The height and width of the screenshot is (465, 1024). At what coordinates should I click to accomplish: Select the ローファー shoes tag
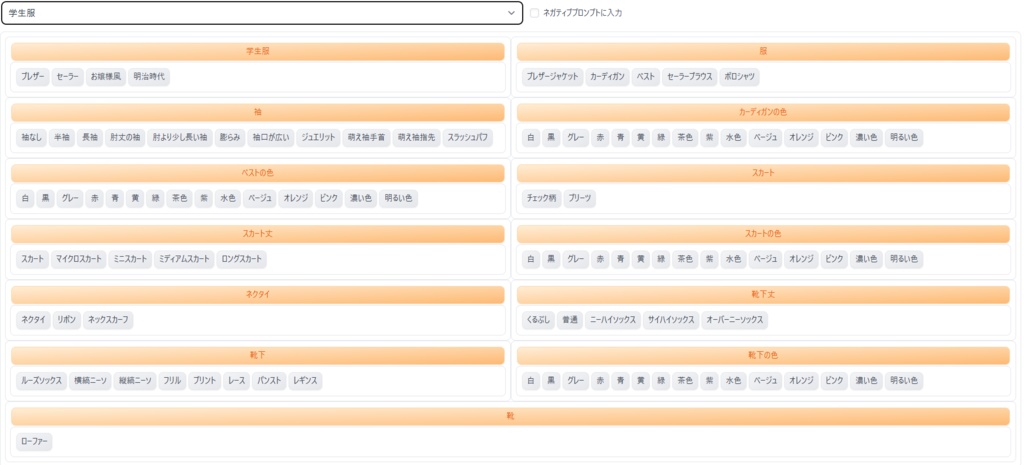[x=34, y=441]
